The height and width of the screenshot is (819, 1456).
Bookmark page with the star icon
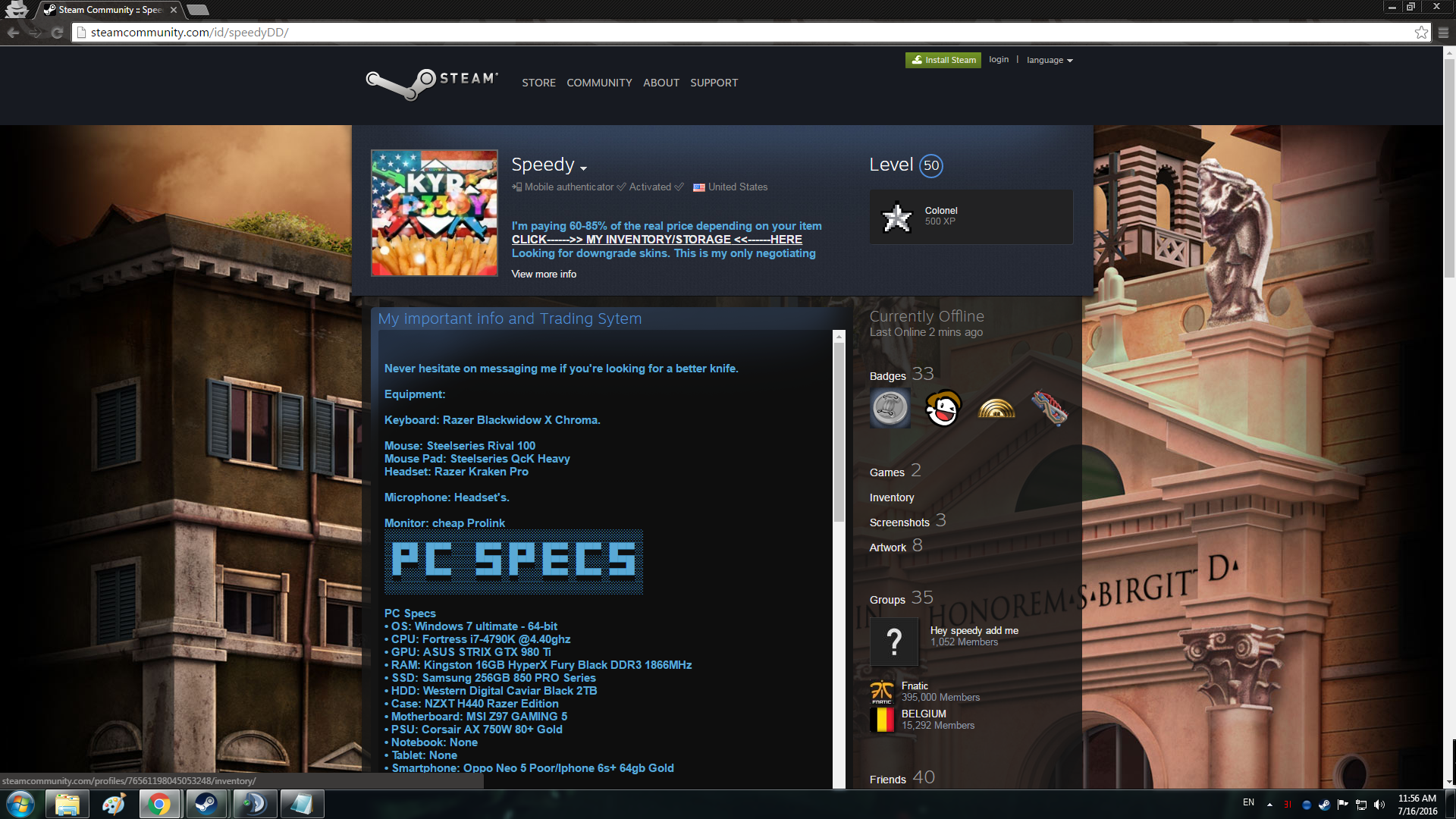[x=1421, y=33]
